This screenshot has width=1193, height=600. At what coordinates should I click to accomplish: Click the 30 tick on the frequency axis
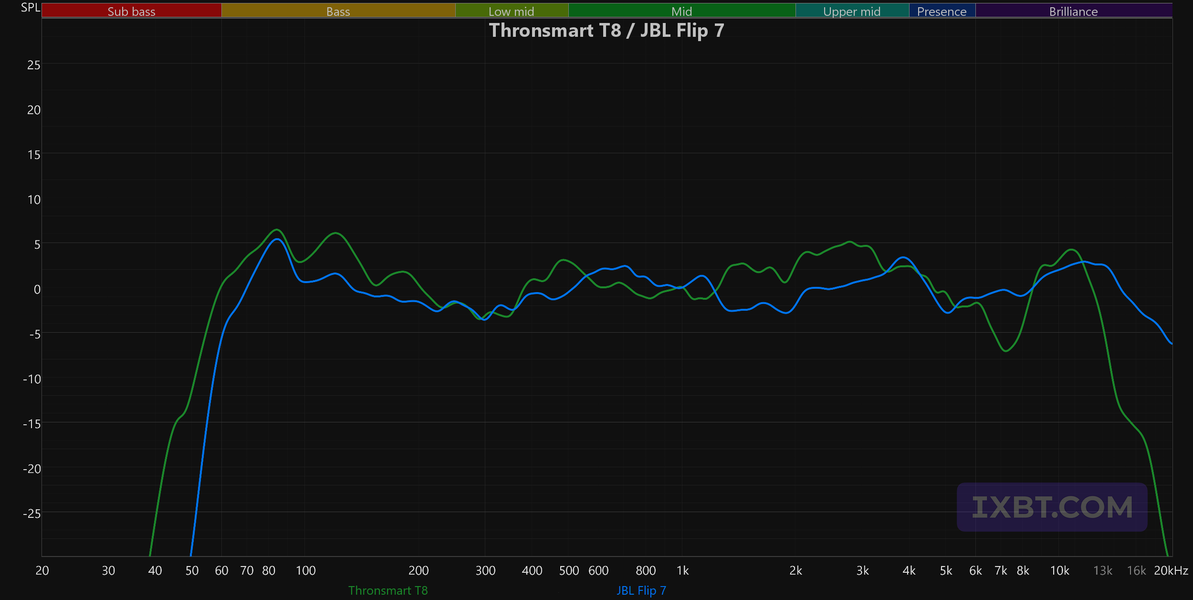[109, 571]
